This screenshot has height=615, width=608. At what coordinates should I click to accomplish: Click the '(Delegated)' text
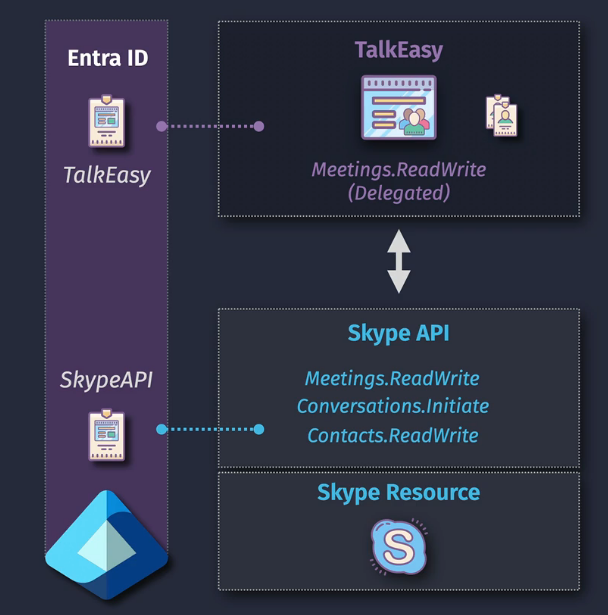pyautogui.click(x=399, y=193)
